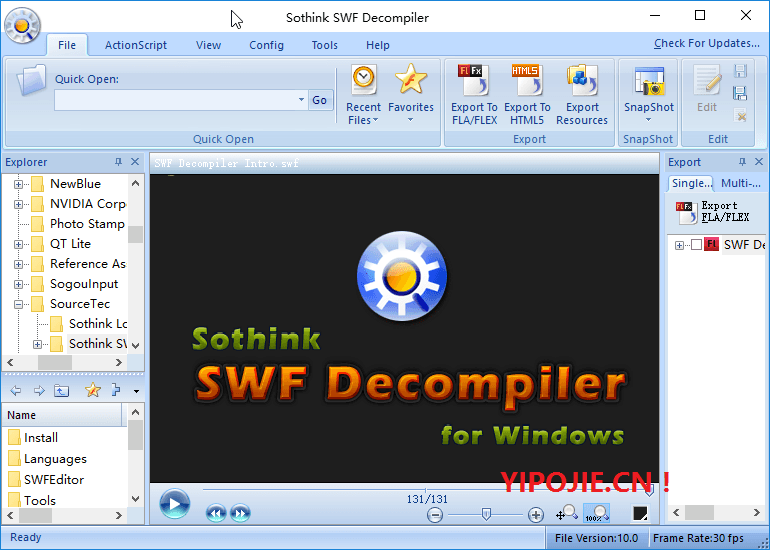Viewport: 770px width, 550px height.
Task: Open the Help ribbon tab
Action: click(x=378, y=45)
